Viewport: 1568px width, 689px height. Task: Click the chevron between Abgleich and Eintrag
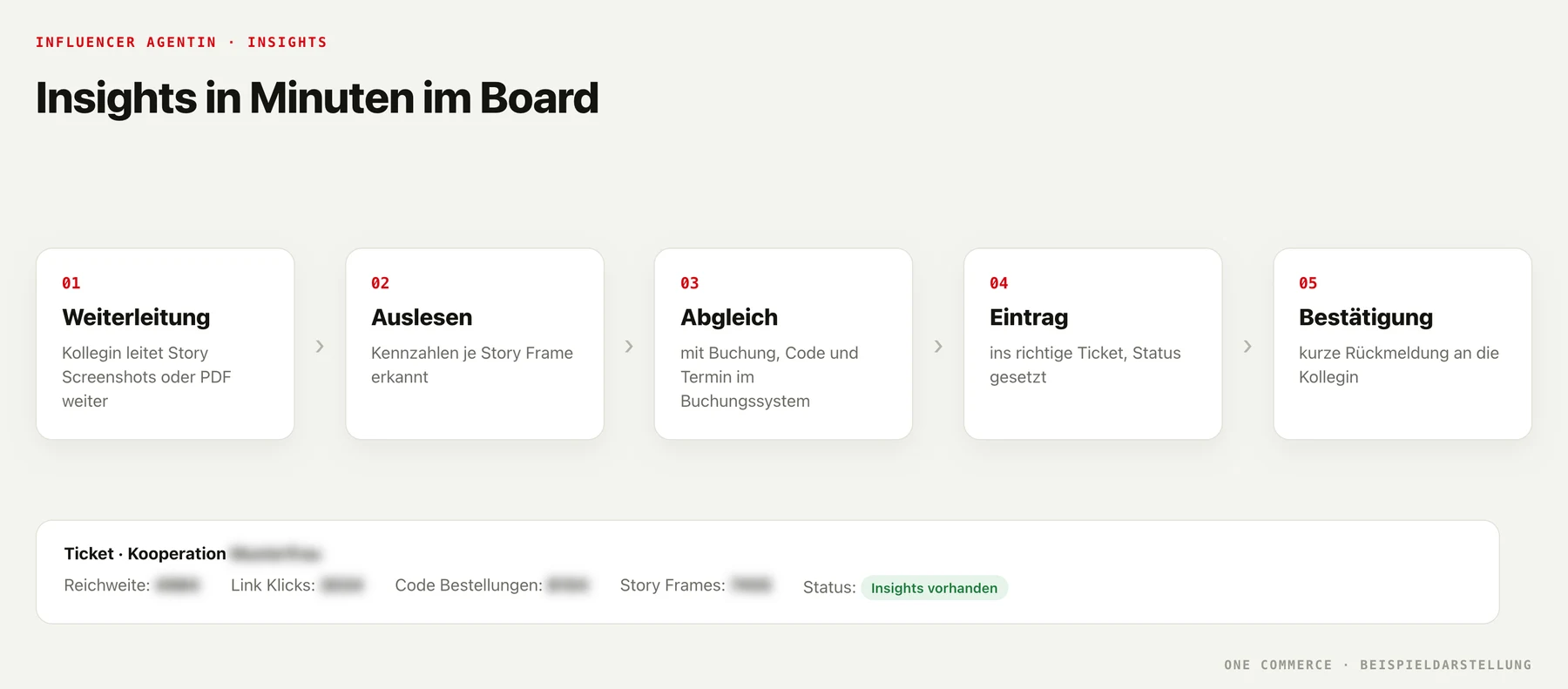[938, 346]
